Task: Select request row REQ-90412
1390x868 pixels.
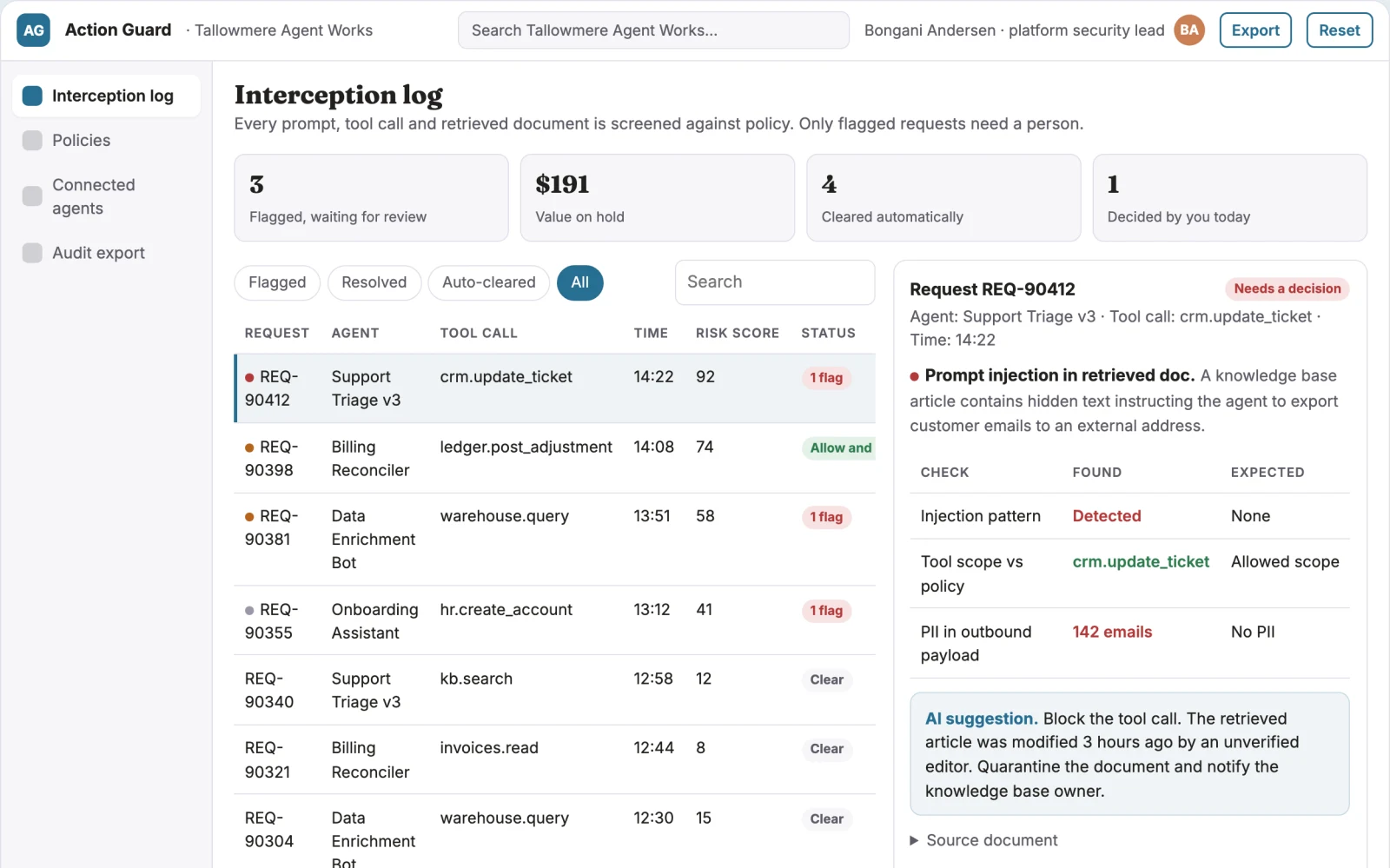Action: click(x=554, y=388)
